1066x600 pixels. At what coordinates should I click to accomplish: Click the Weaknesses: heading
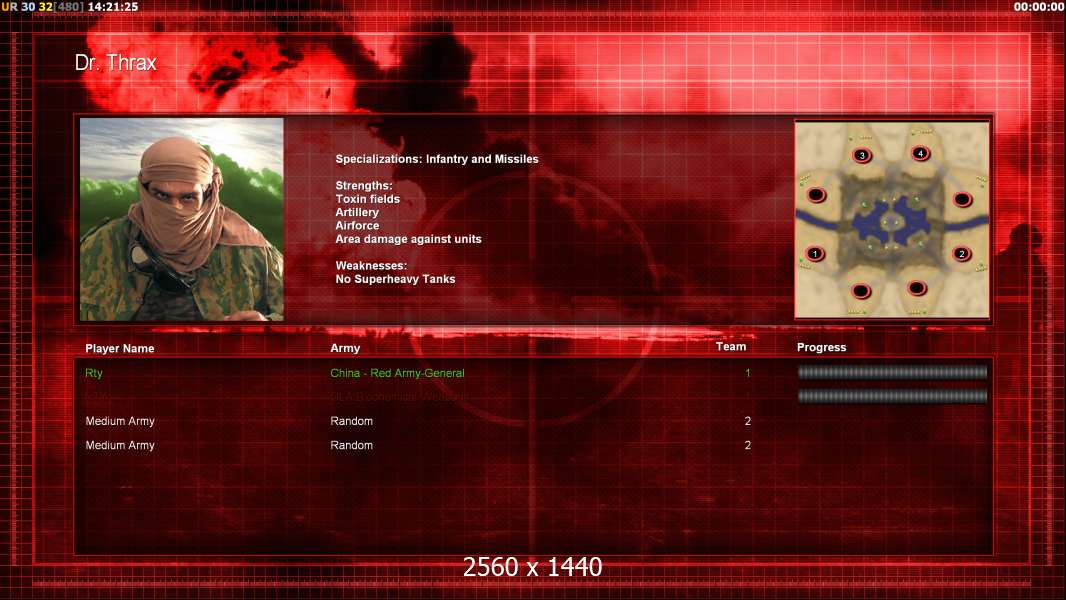[371, 266]
